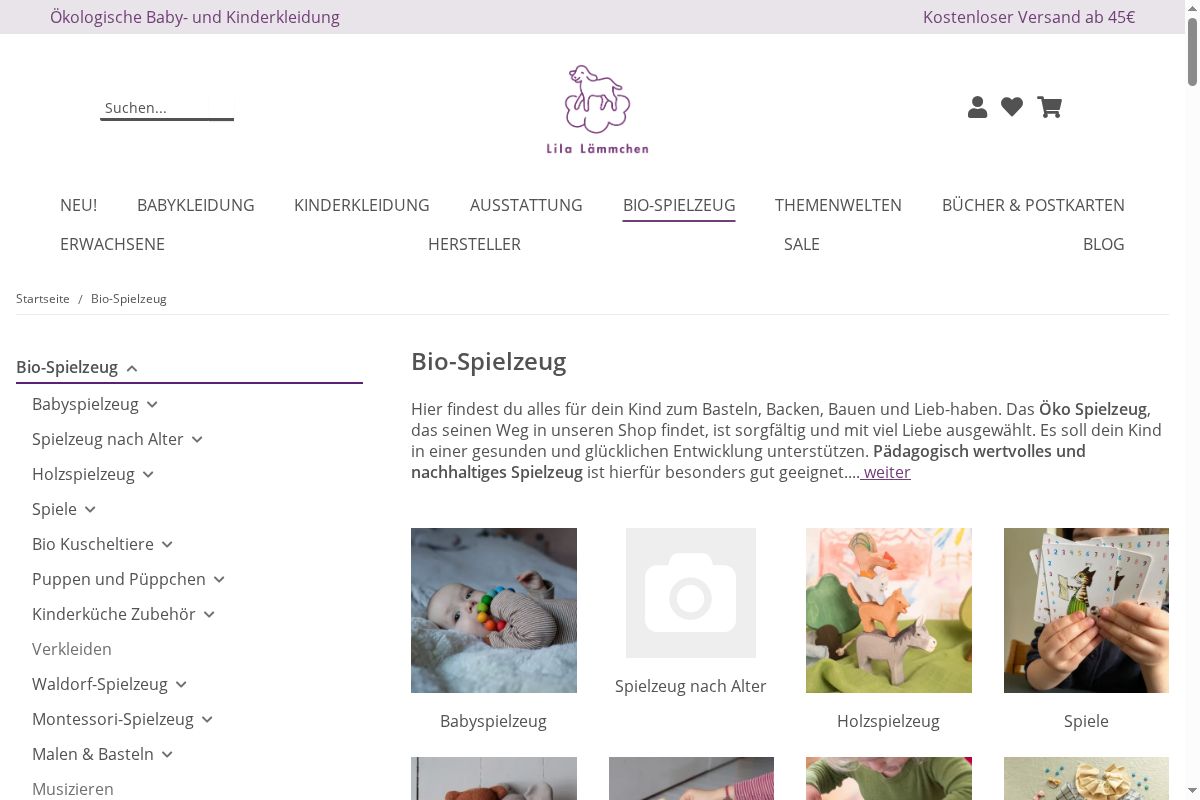Click the Lila Lämmchen lamb logo
1200x800 pixels.
pyautogui.click(x=598, y=109)
